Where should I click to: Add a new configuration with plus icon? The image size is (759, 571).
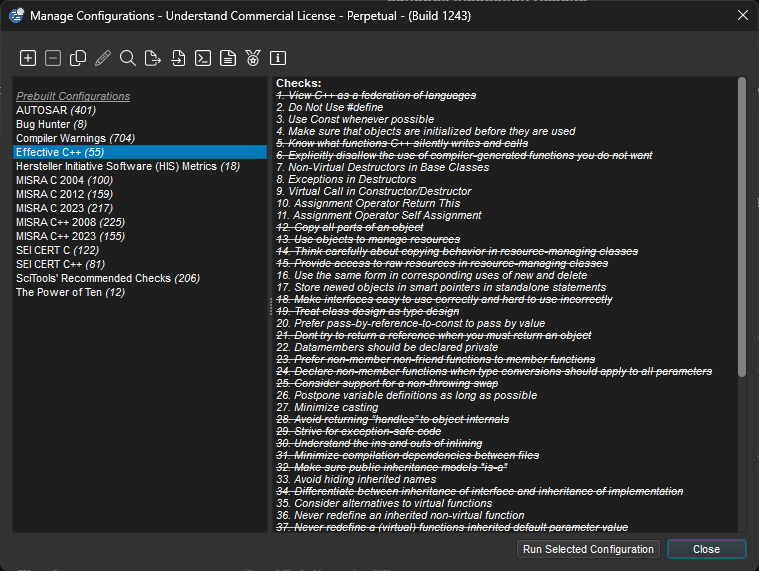point(28,58)
